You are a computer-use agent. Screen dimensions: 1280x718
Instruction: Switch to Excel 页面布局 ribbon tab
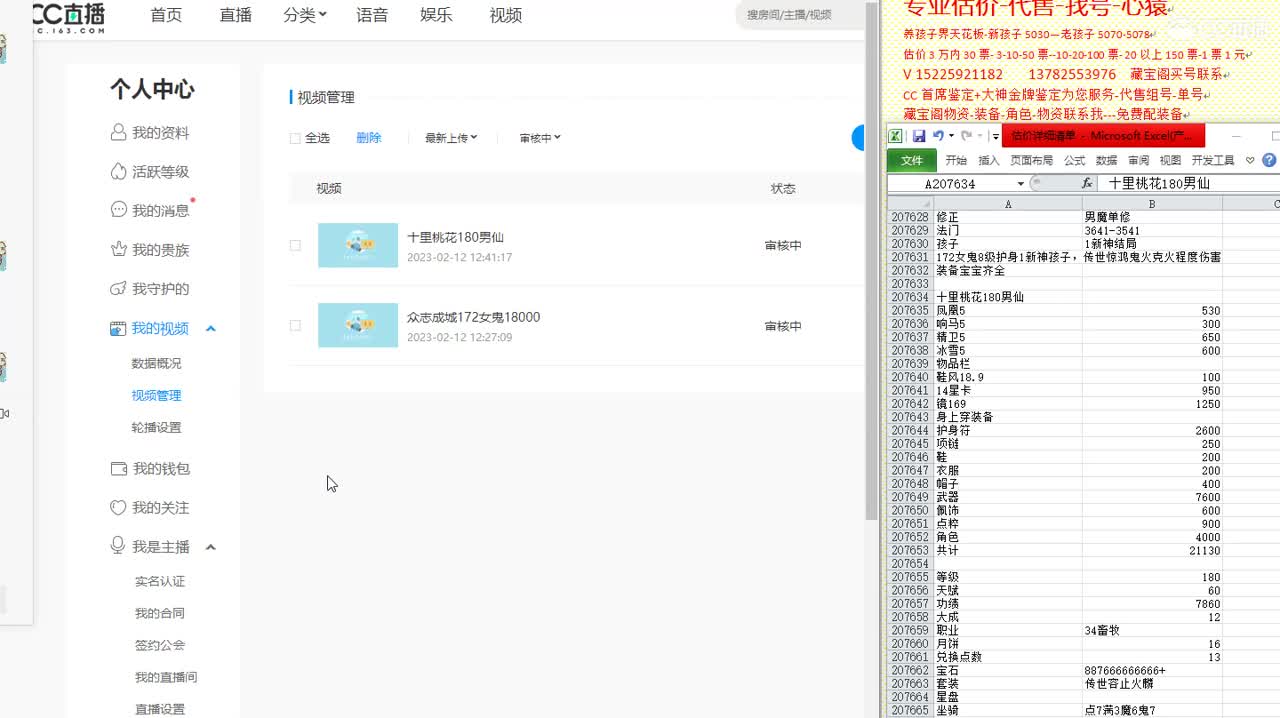pyautogui.click(x=1032, y=160)
